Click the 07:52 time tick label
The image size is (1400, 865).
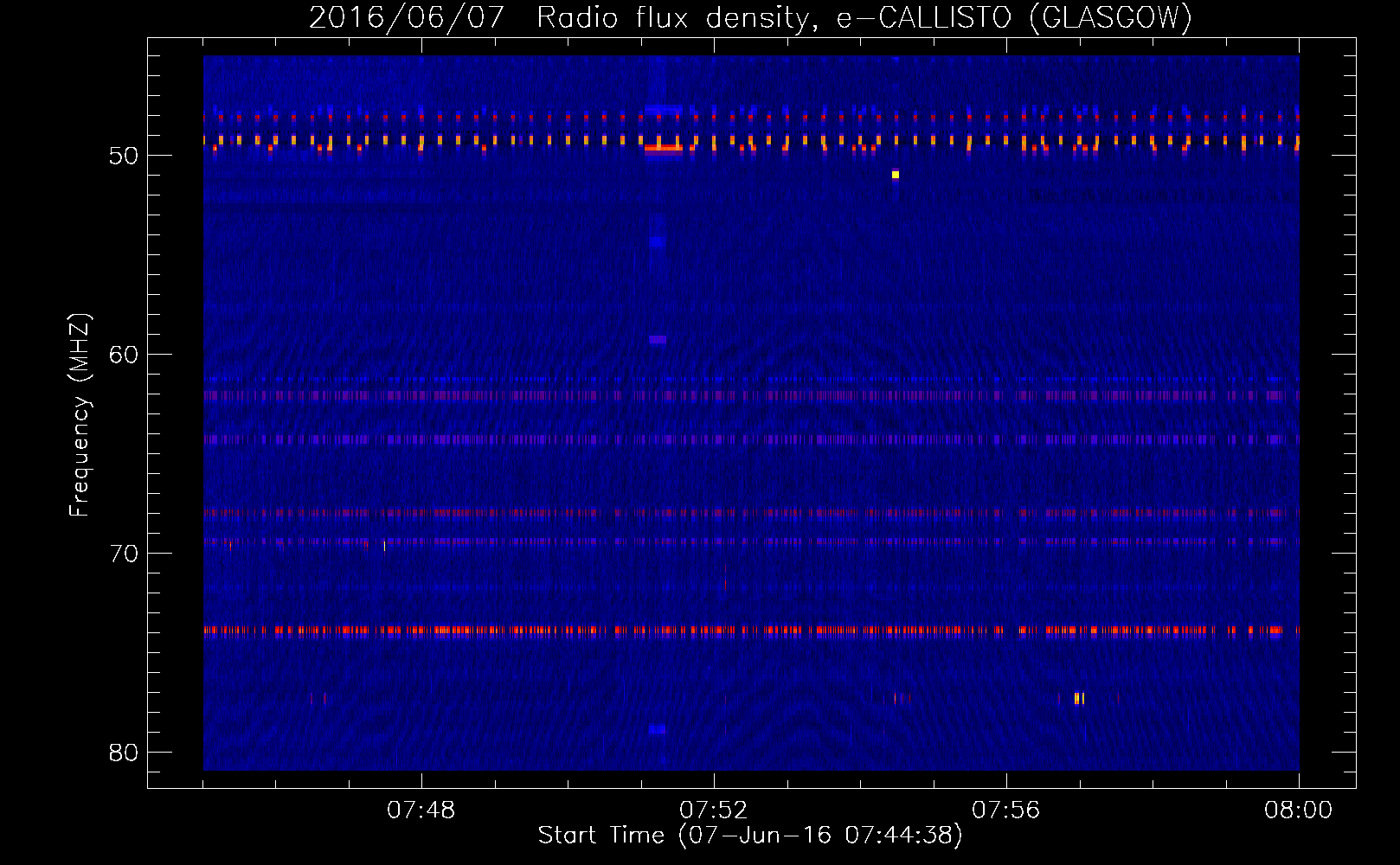(713, 810)
